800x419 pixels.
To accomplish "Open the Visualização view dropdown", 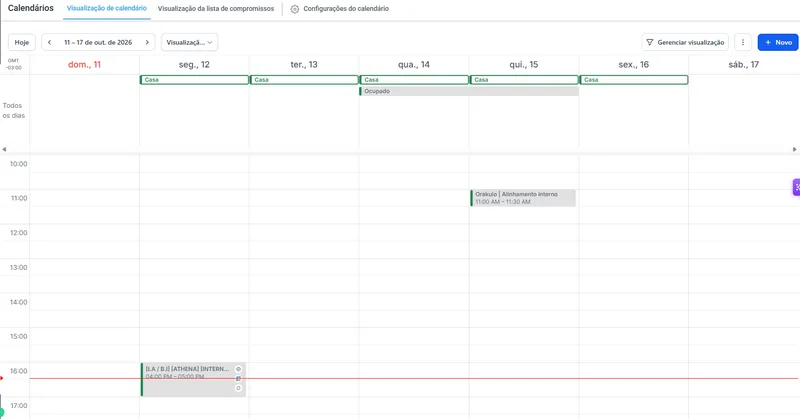I will pyautogui.click(x=189, y=42).
